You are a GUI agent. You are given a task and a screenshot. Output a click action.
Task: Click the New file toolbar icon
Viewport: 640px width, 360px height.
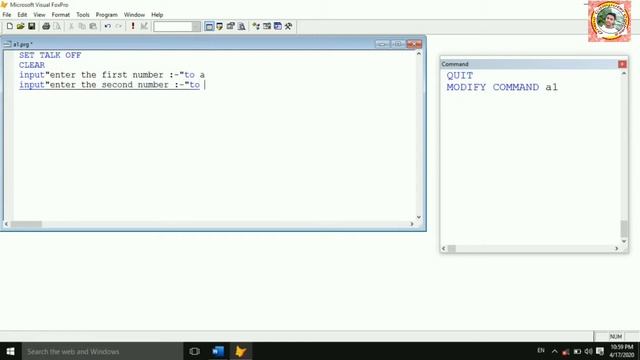[9, 27]
